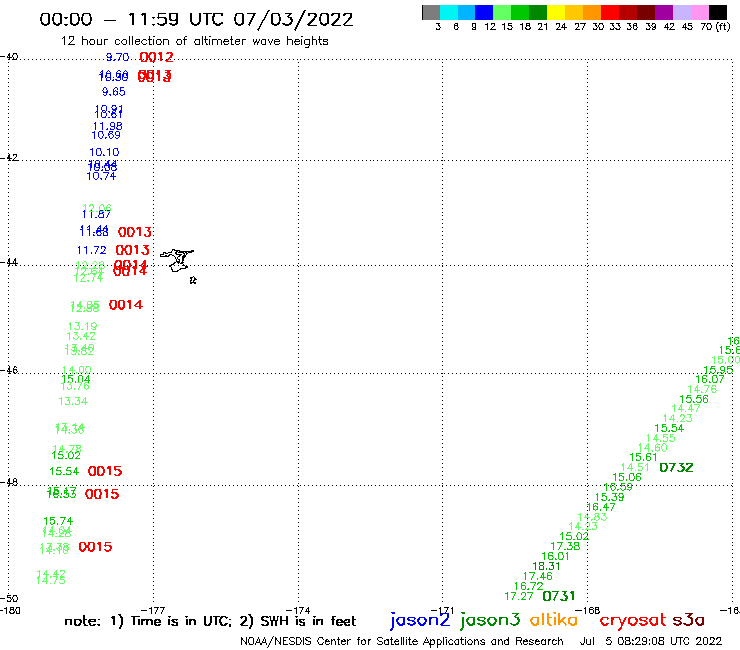Click the gray 3 ft legend swatch
Viewport: 740px width, 650px height.
pyautogui.click(x=431, y=13)
